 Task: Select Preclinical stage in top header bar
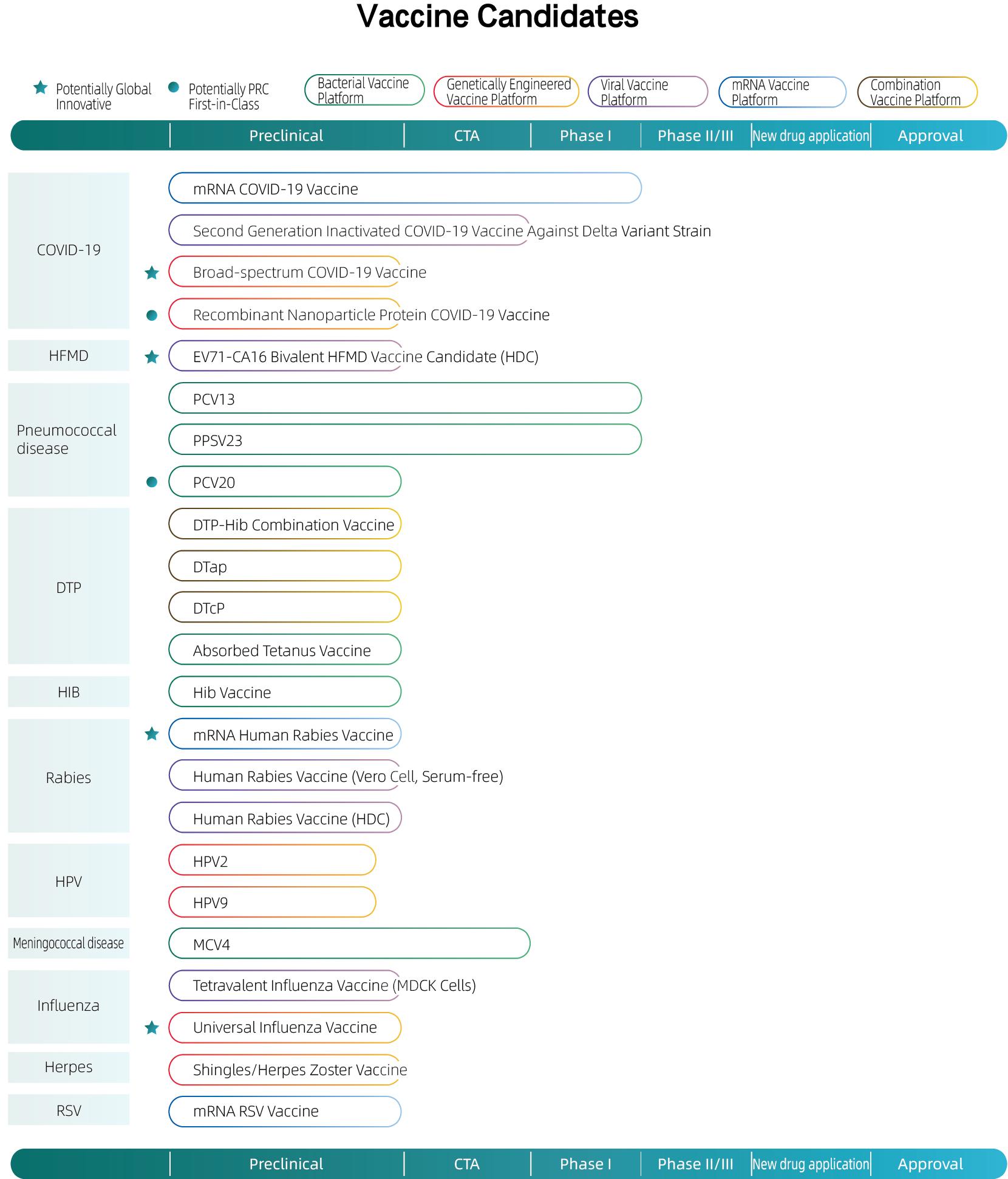tap(286, 135)
